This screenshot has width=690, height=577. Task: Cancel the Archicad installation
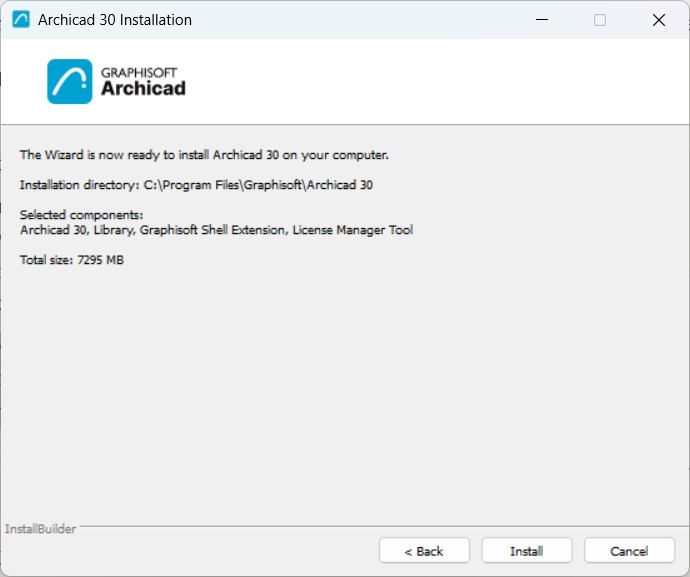[x=629, y=550]
